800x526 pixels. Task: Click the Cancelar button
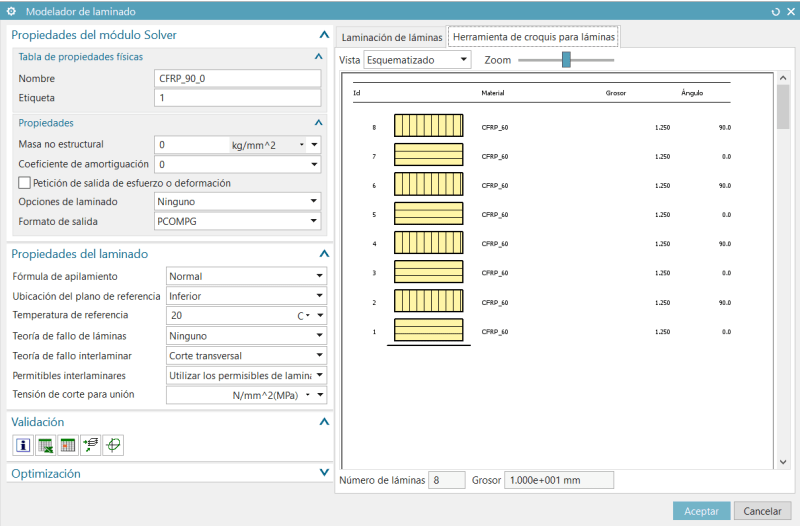click(762, 511)
